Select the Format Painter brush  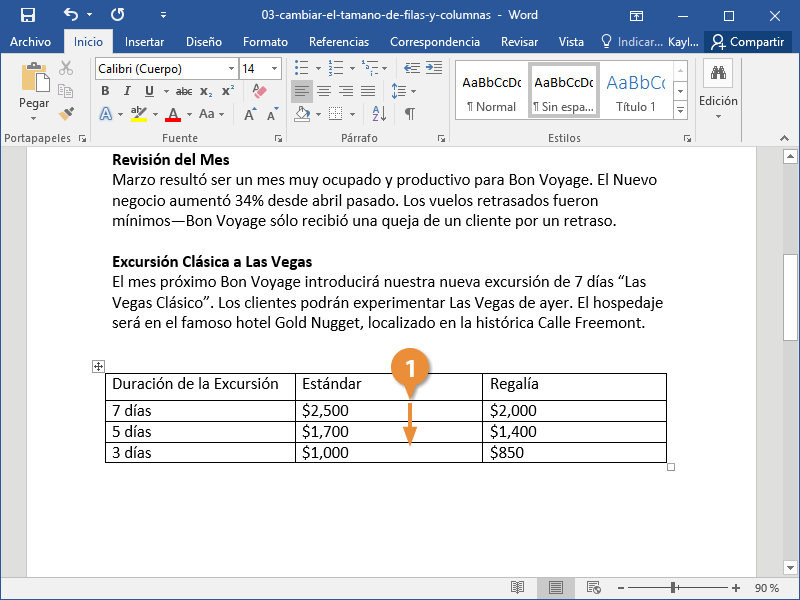coord(66,113)
